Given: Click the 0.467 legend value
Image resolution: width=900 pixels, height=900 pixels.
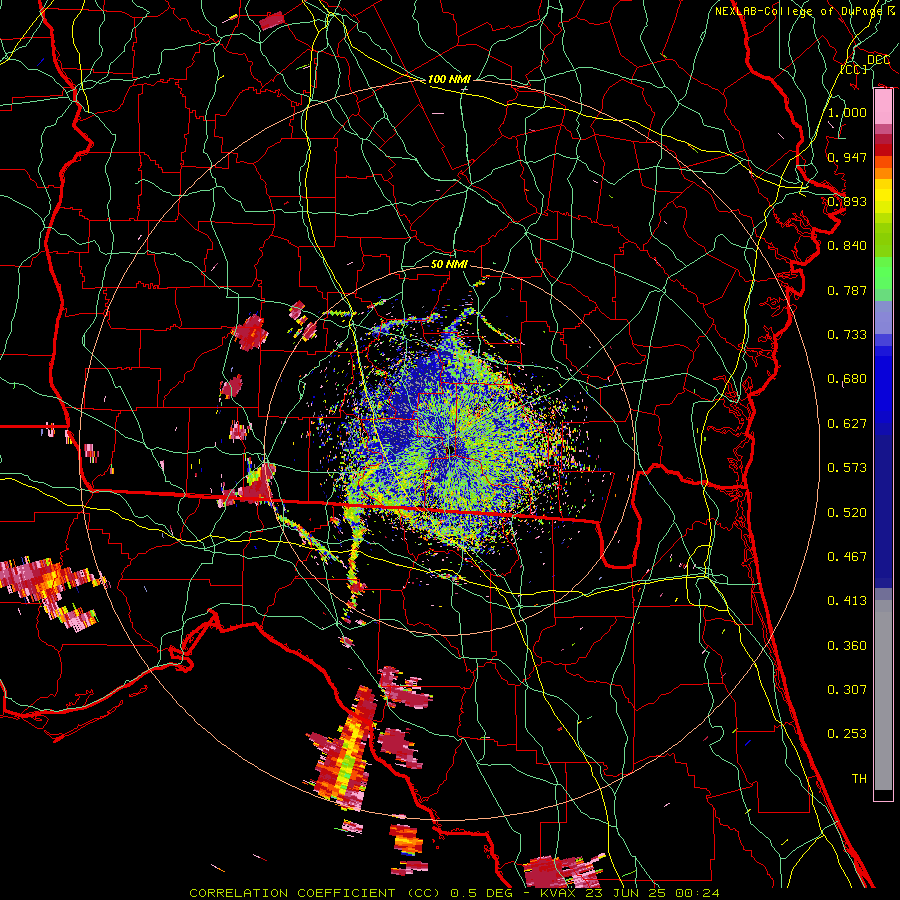Looking at the screenshot, I should tap(847, 557).
